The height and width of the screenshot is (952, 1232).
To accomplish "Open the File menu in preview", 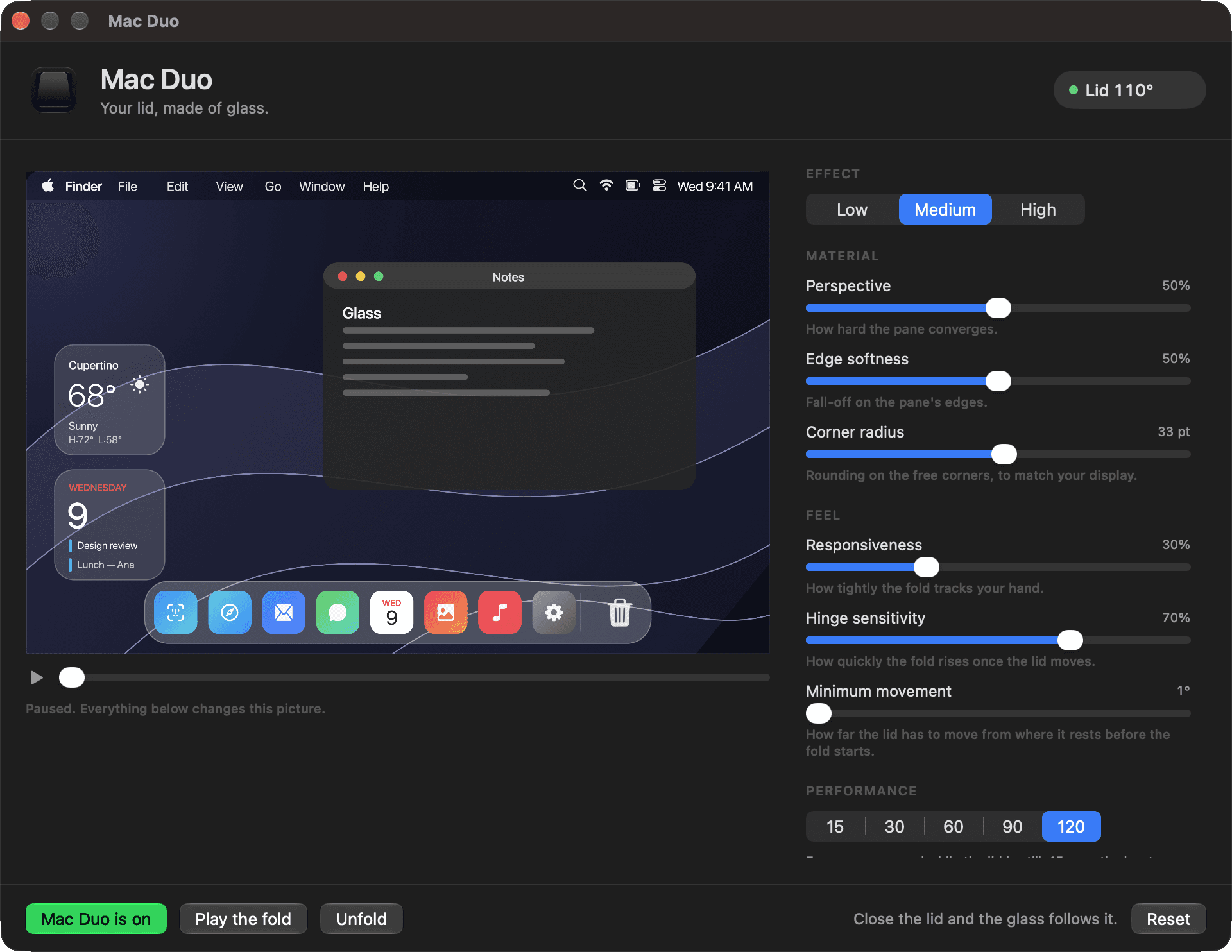I will click(128, 186).
